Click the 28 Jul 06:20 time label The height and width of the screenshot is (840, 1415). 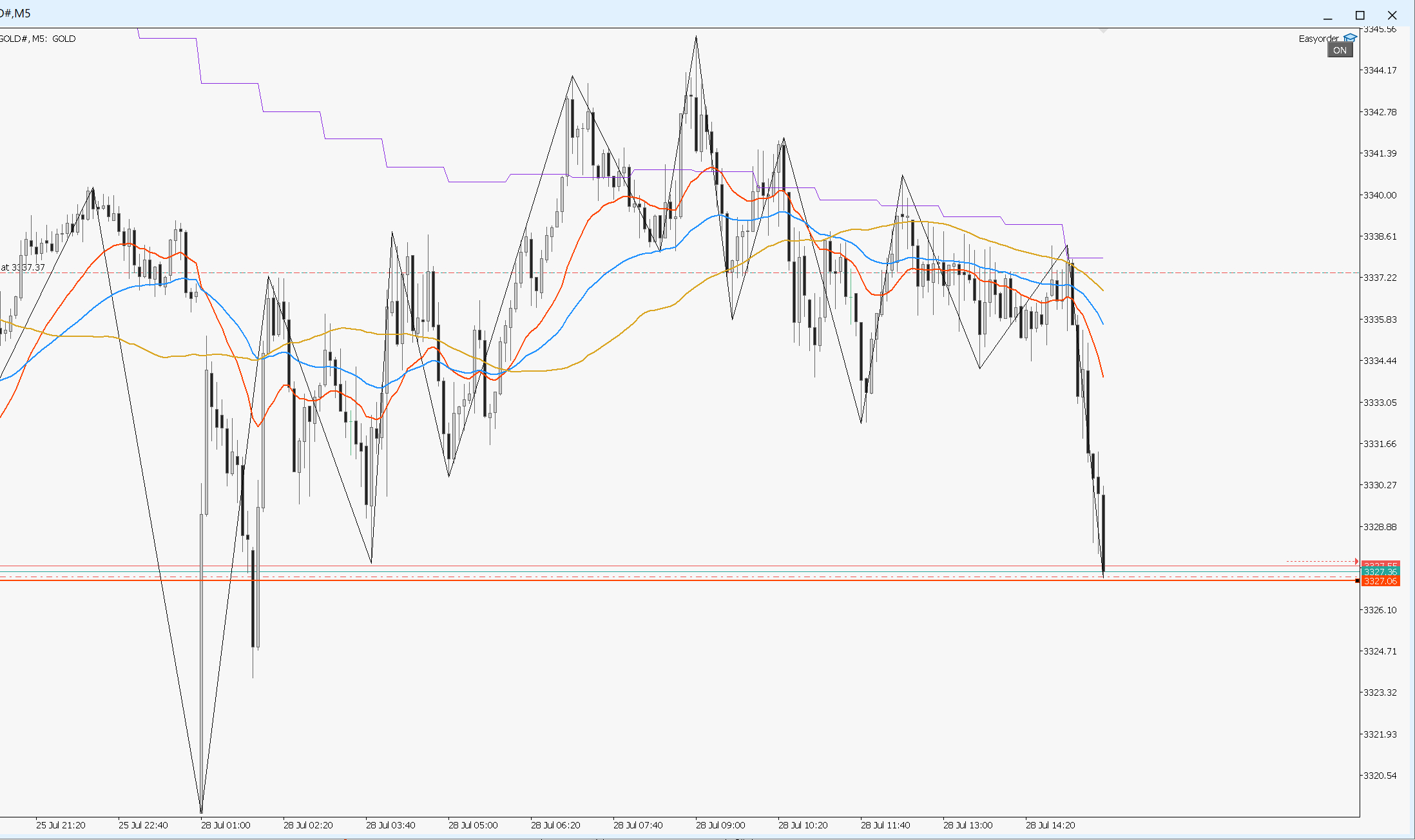click(x=555, y=825)
